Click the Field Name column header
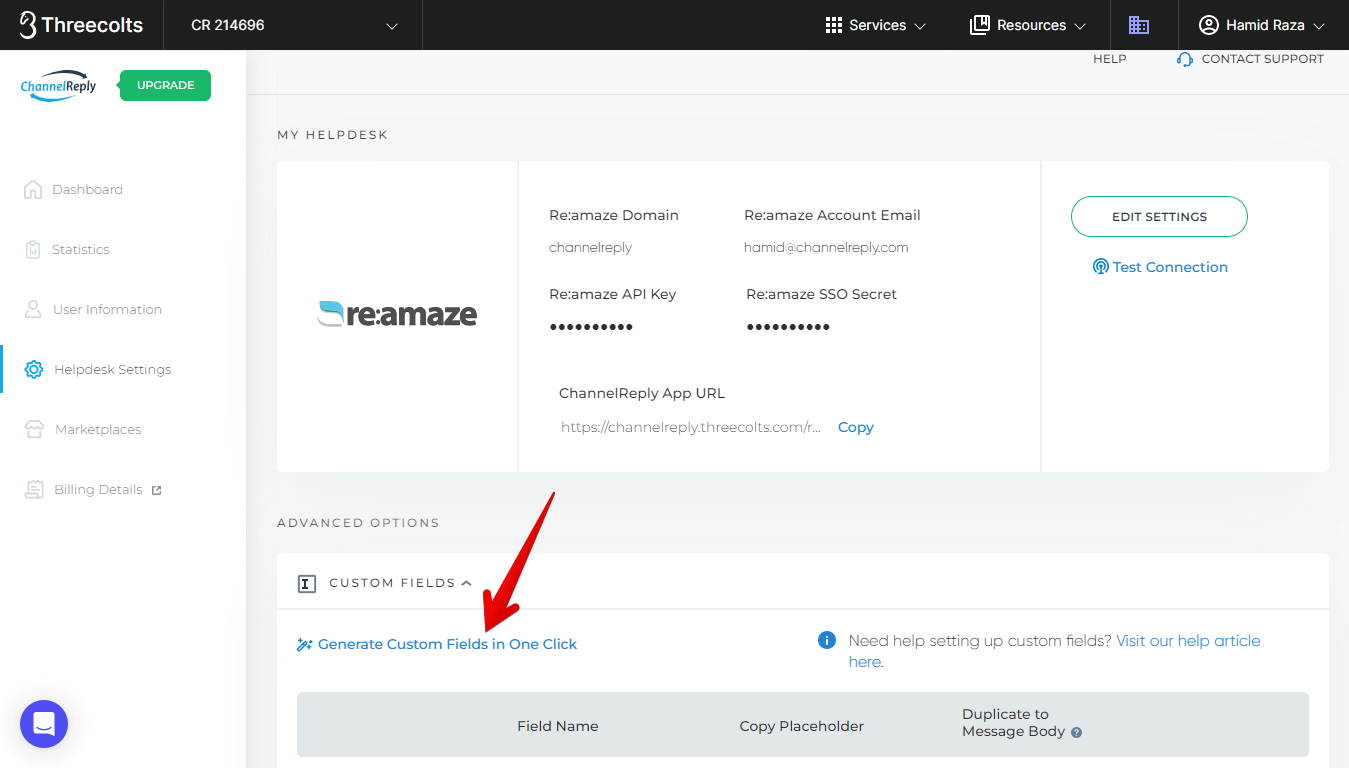The image size is (1349, 768). pyautogui.click(x=558, y=726)
